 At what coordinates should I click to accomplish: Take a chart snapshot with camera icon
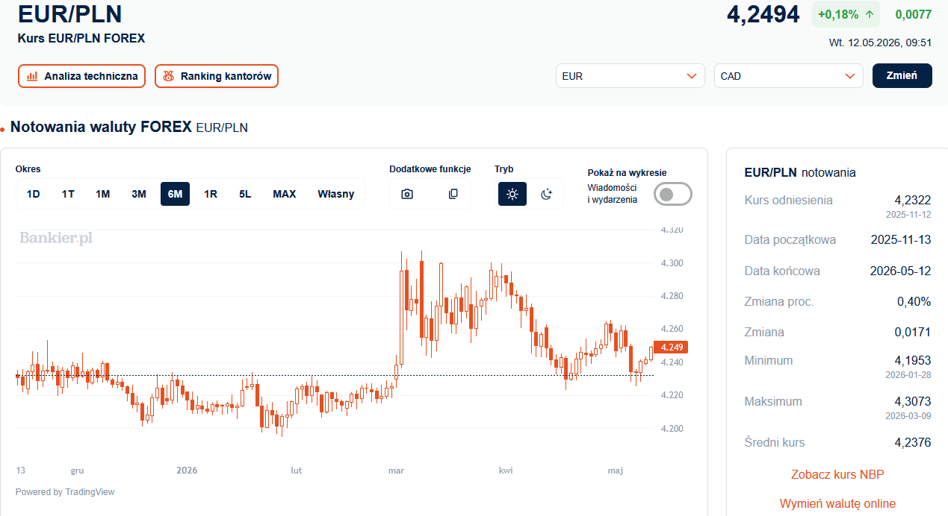407,194
